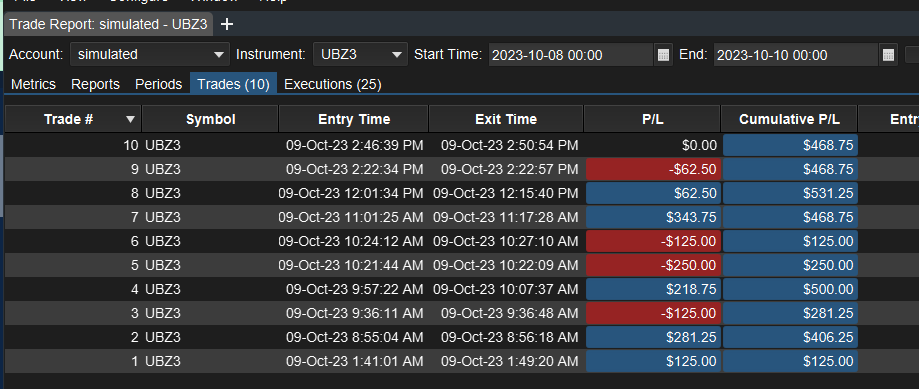The width and height of the screenshot is (919, 389).
Task: Open the Account dropdown showing simulated
Action: pyautogui.click(x=150, y=54)
